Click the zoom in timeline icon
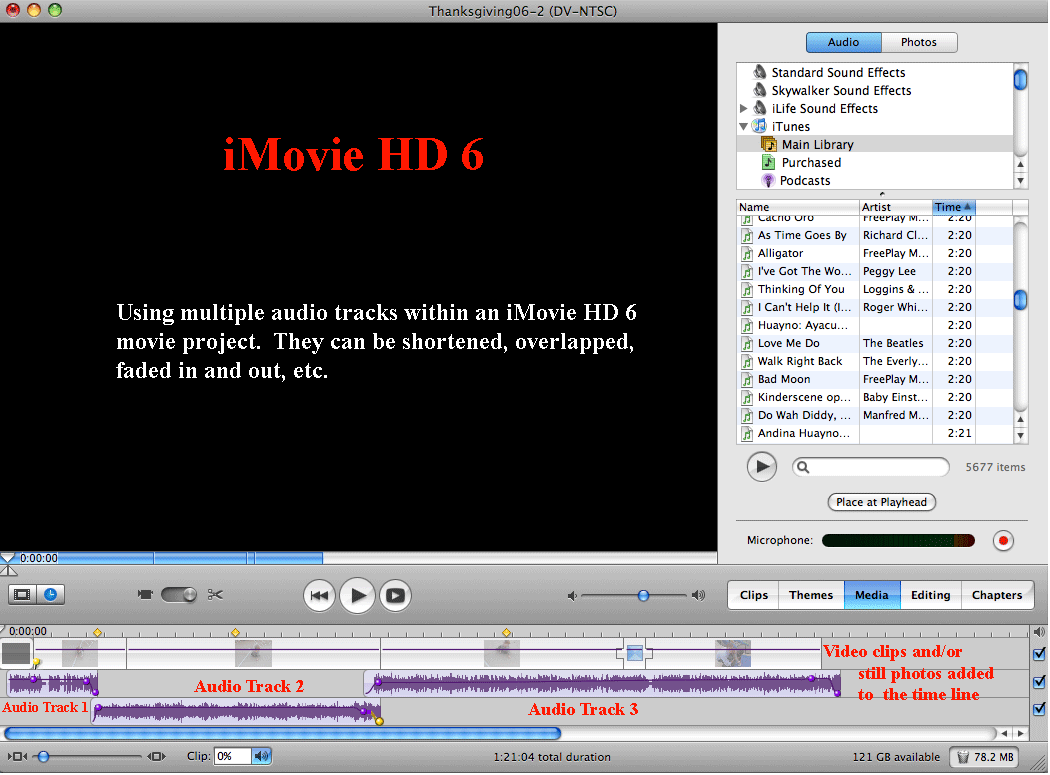1050x775 pixels. click(157, 756)
